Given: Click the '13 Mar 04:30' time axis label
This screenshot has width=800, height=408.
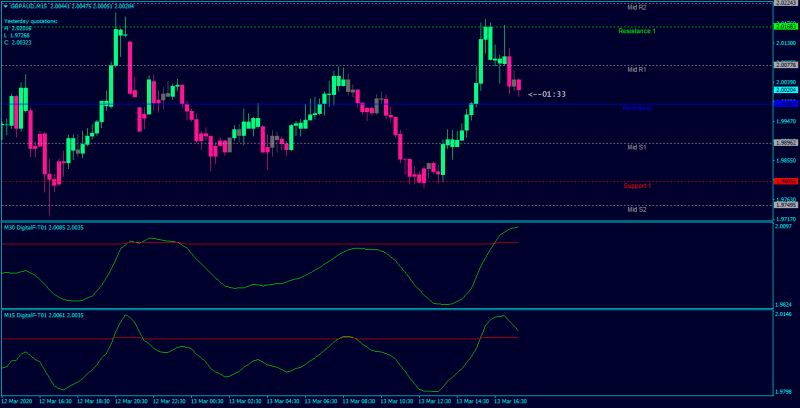Looking at the screenshot, I should point(285,401).
